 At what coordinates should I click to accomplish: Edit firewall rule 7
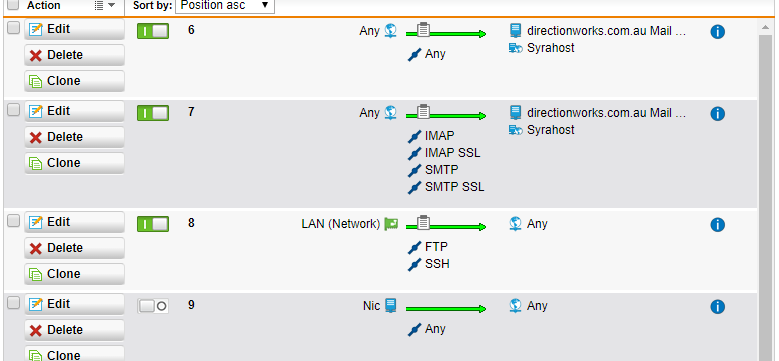pyautogui.click(x=75, y=111)
